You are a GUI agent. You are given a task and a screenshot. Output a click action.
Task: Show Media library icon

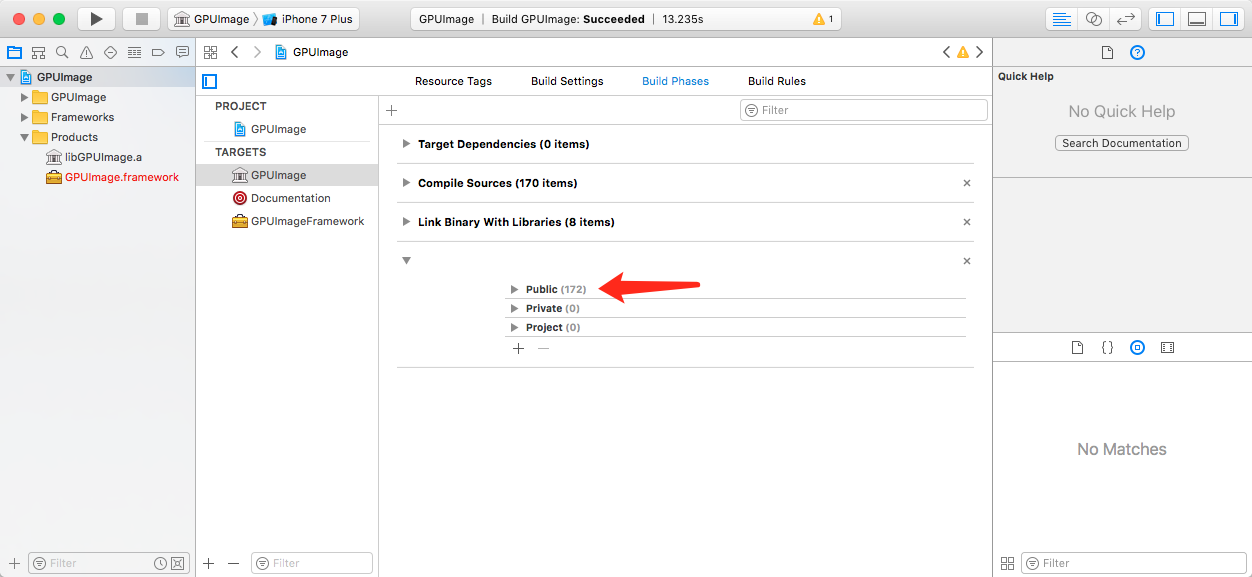point(1167,348)
